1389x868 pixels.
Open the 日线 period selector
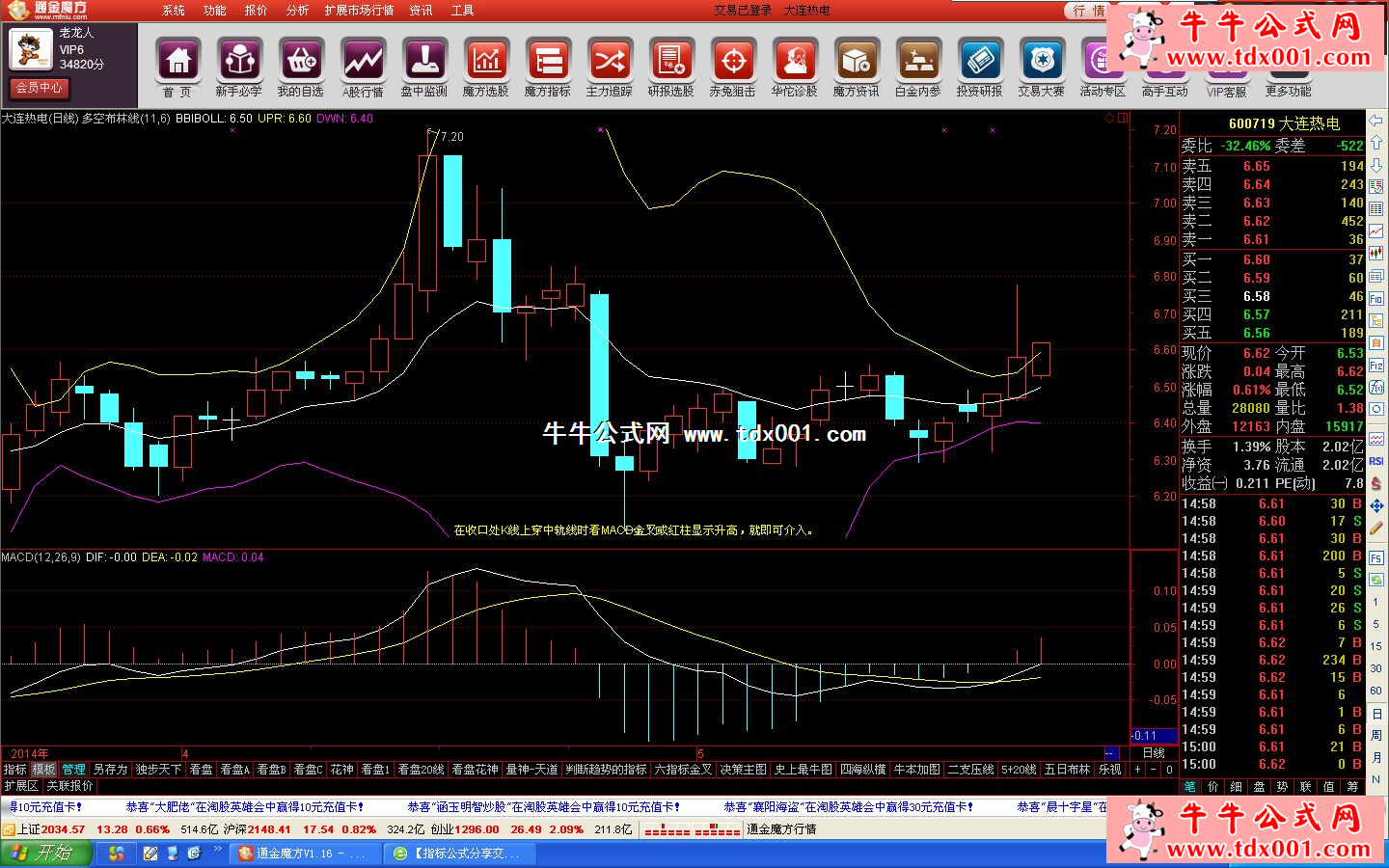(1154, 753)
